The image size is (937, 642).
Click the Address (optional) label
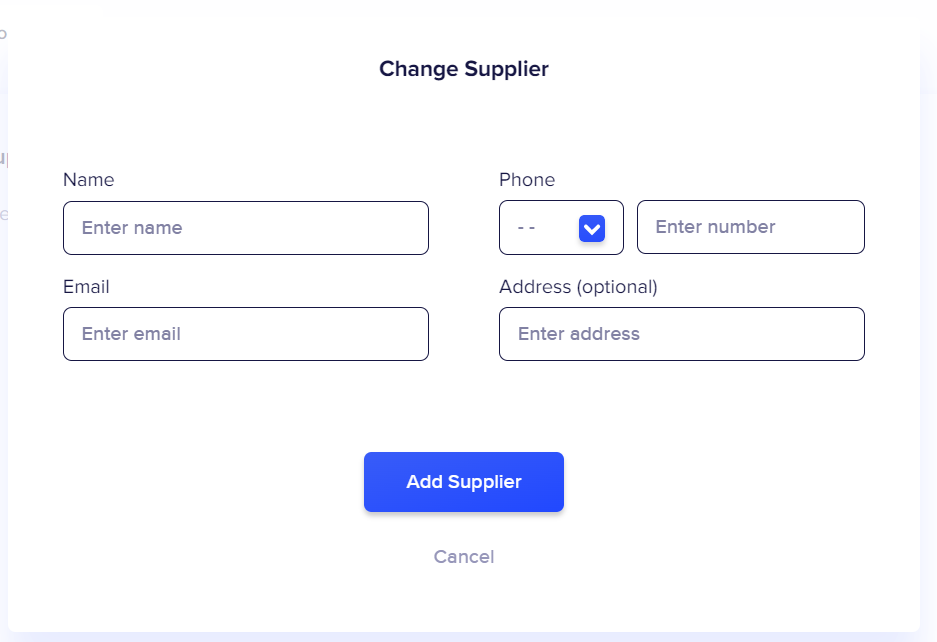coord(578,287)
